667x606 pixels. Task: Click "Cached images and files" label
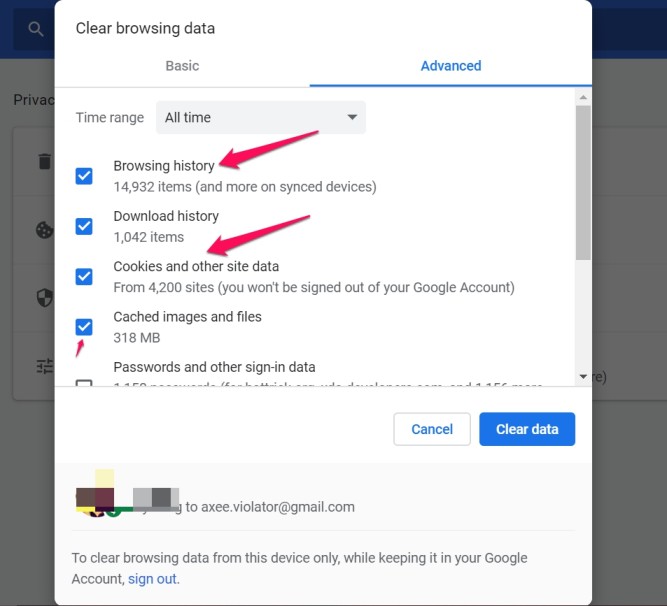pyautogui.click(x=187, y=317)
